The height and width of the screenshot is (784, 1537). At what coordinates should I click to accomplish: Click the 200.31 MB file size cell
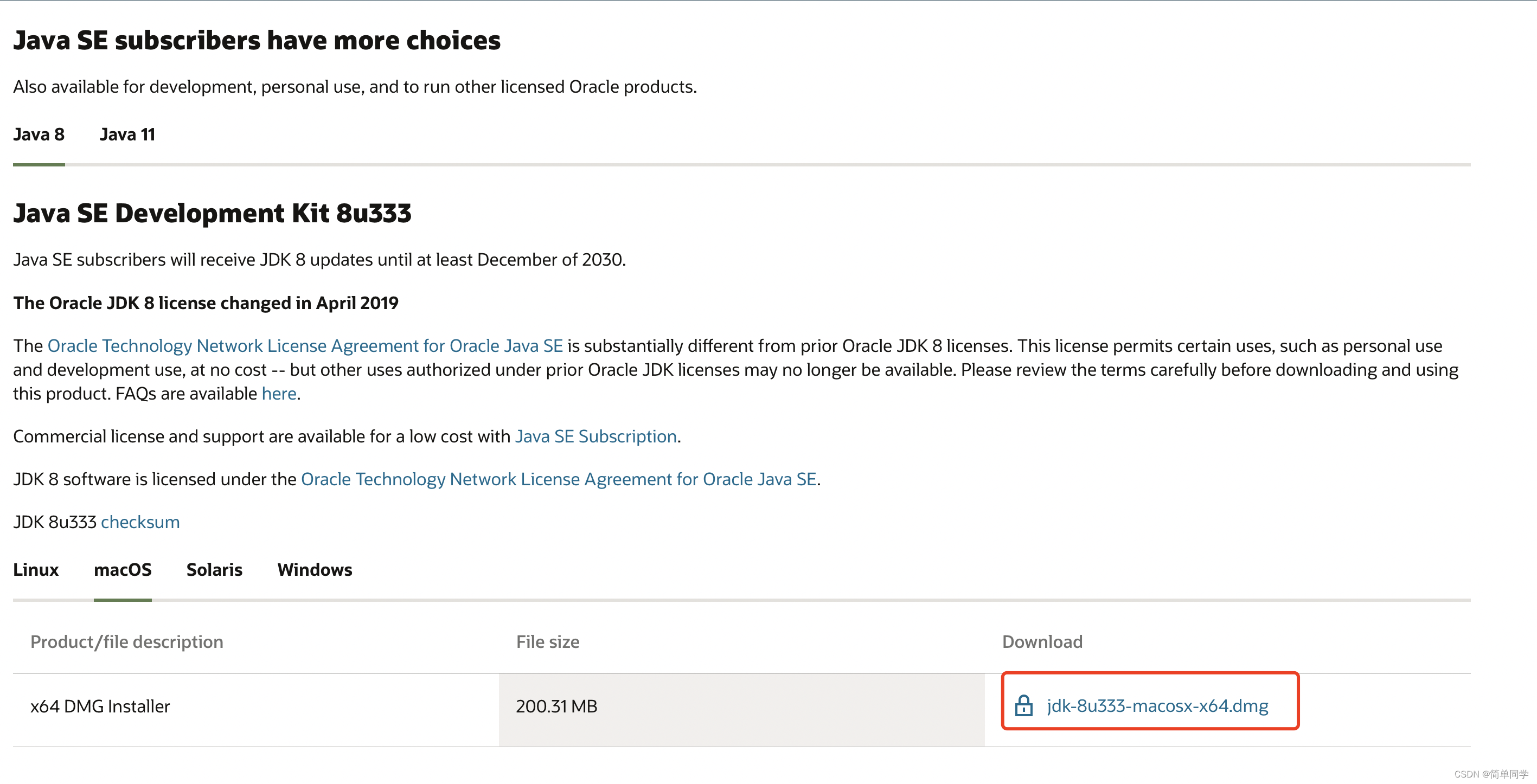click(556, 705)
